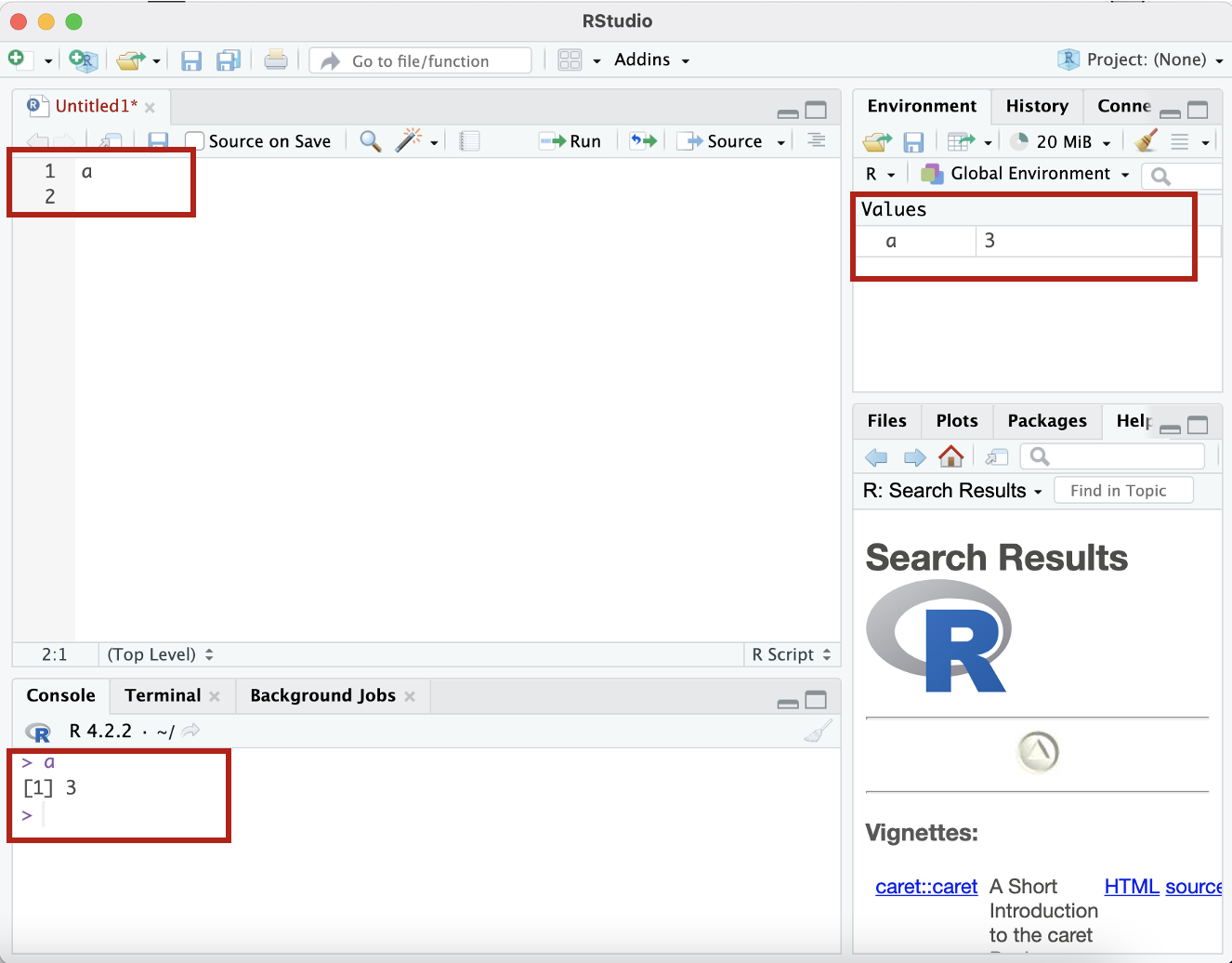Save workspace in Environment pane
This screenshot has height=963, width=1232.
coord(913,141)
